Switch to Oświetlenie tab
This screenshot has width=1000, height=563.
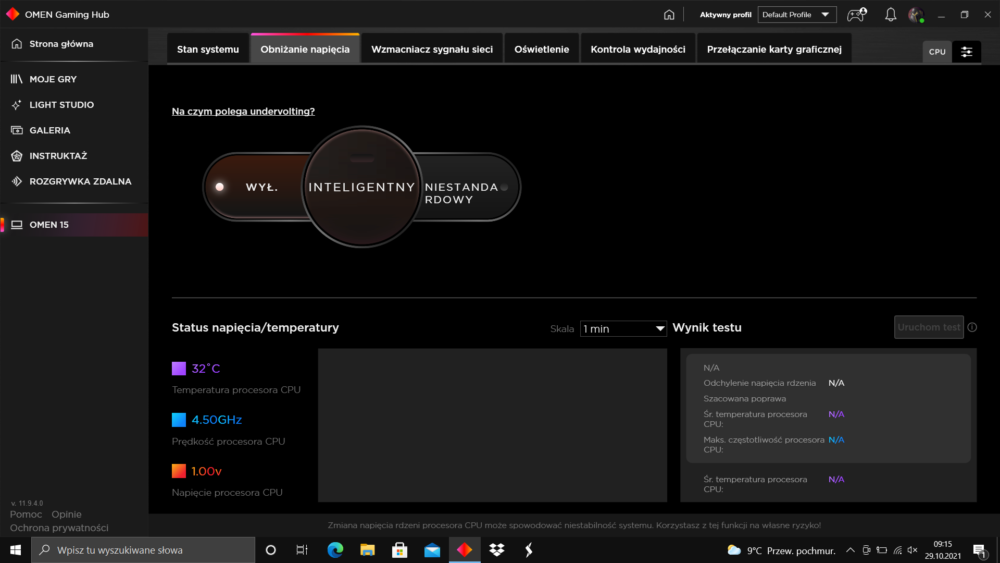coord(541,49)
